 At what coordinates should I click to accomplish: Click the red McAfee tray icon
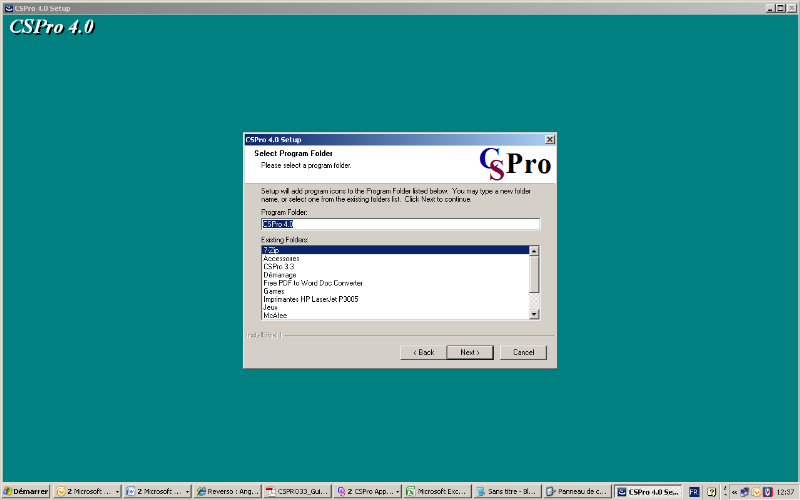point(767,492)
